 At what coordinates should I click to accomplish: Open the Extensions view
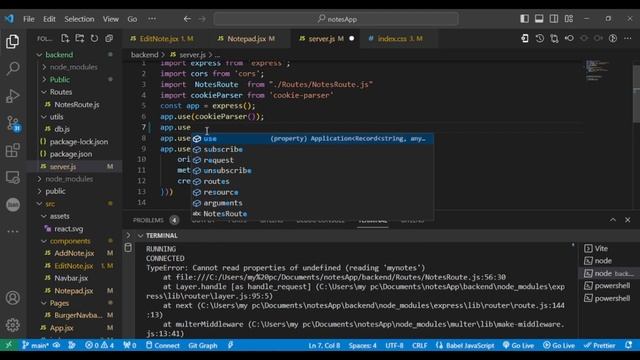[13, 151]
